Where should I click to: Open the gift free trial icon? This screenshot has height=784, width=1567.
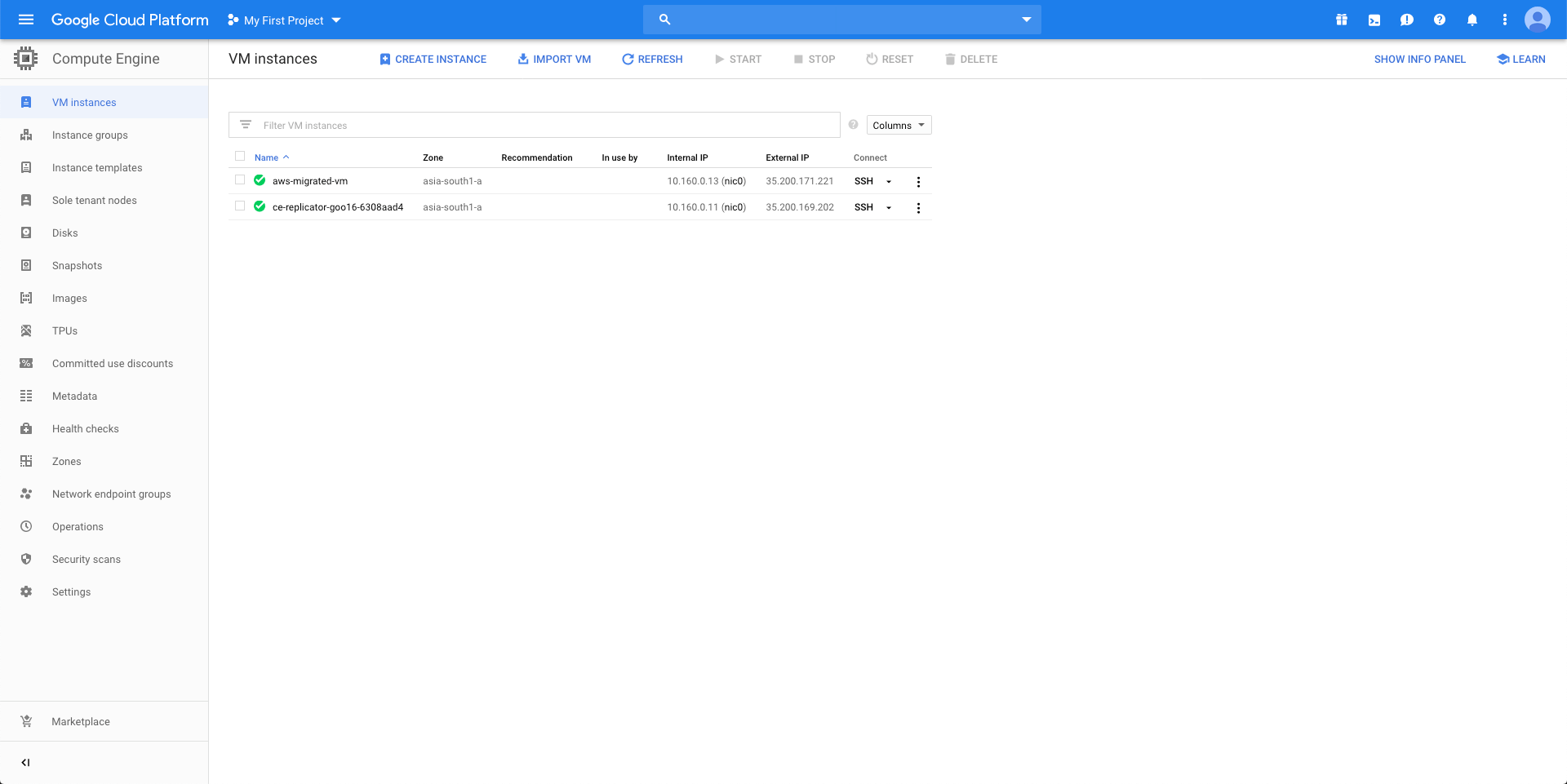1342,20
